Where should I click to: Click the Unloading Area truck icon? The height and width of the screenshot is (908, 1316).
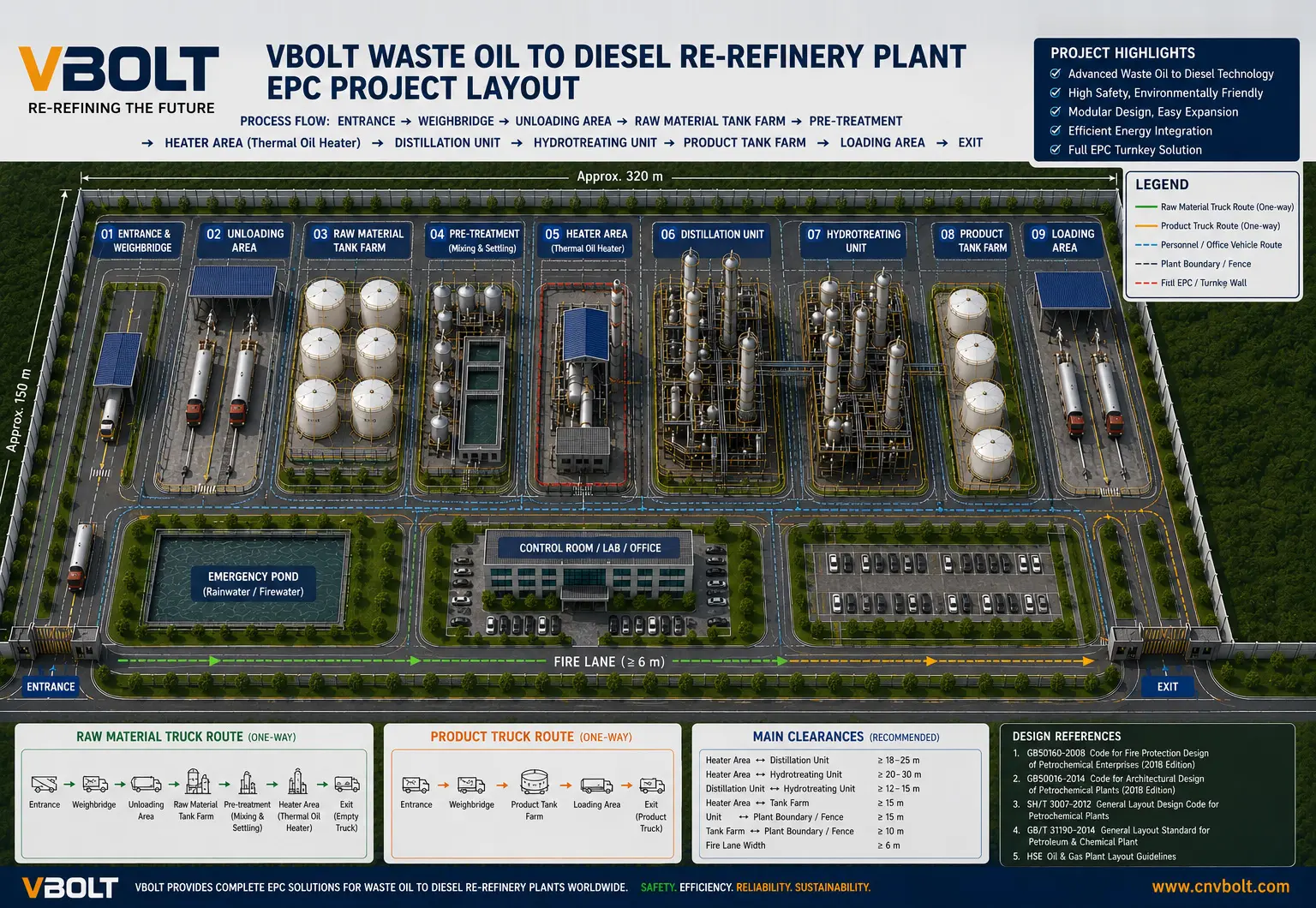(x=146, y=784)
